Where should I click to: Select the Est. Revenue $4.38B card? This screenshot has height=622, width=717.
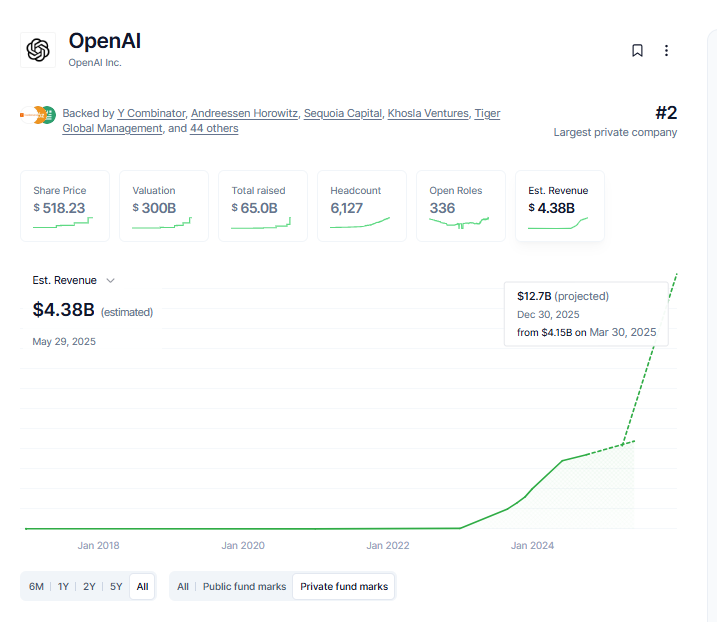[560, 206]
